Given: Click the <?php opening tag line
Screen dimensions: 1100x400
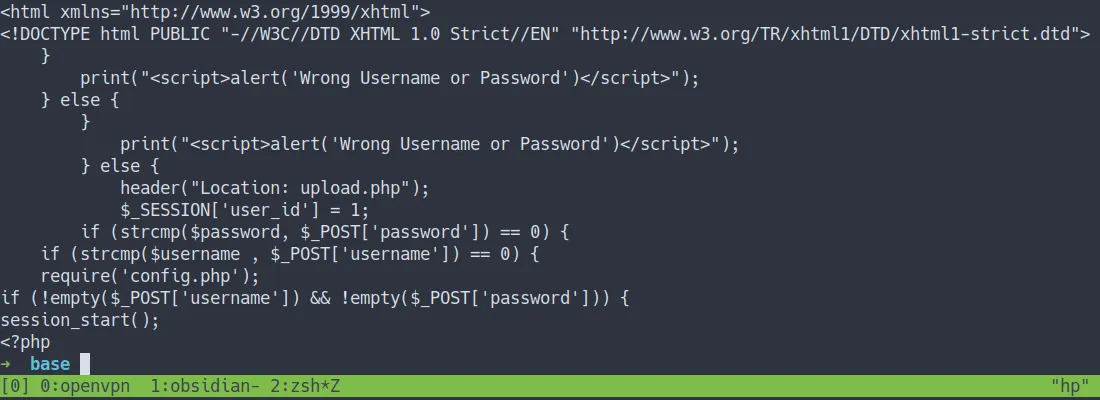Looking at the screenshot, I should [x=25, y=343].
